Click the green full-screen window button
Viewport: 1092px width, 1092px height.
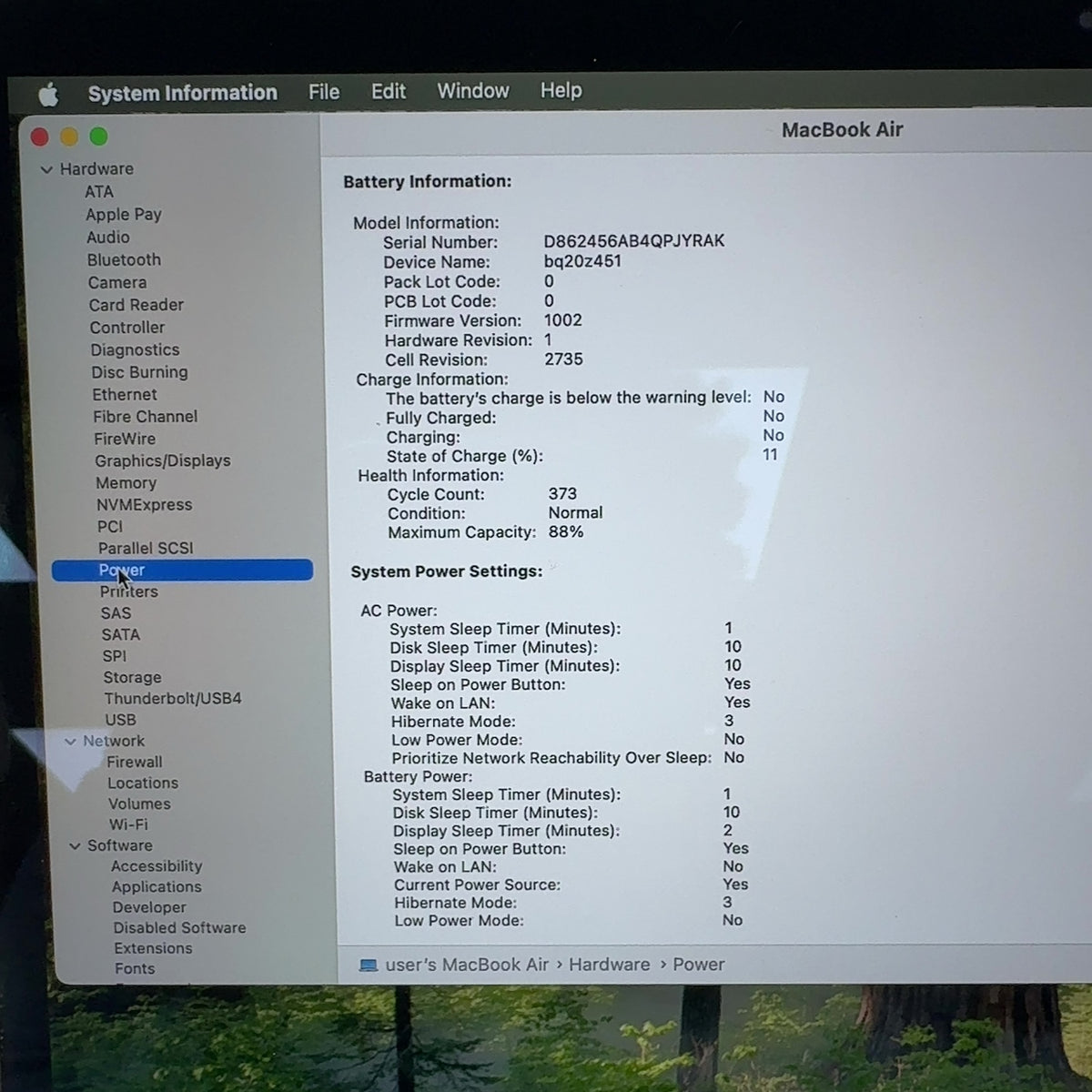click(x=98, y=136)
